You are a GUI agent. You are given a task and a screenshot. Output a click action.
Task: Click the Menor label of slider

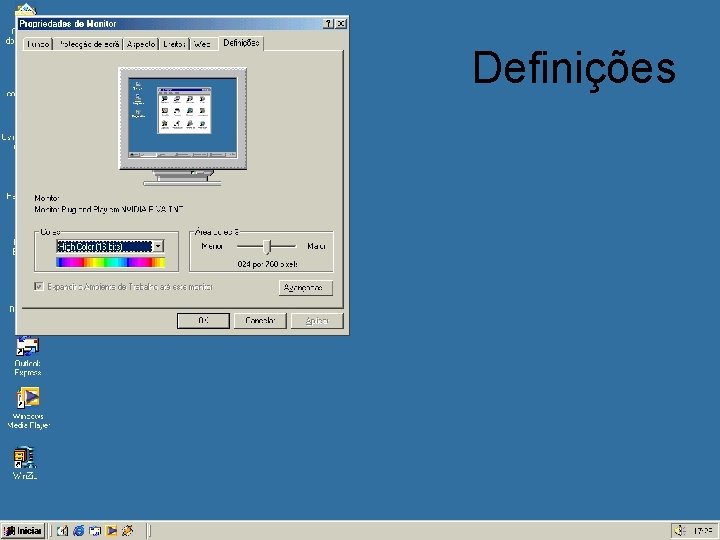click(212, 247)
